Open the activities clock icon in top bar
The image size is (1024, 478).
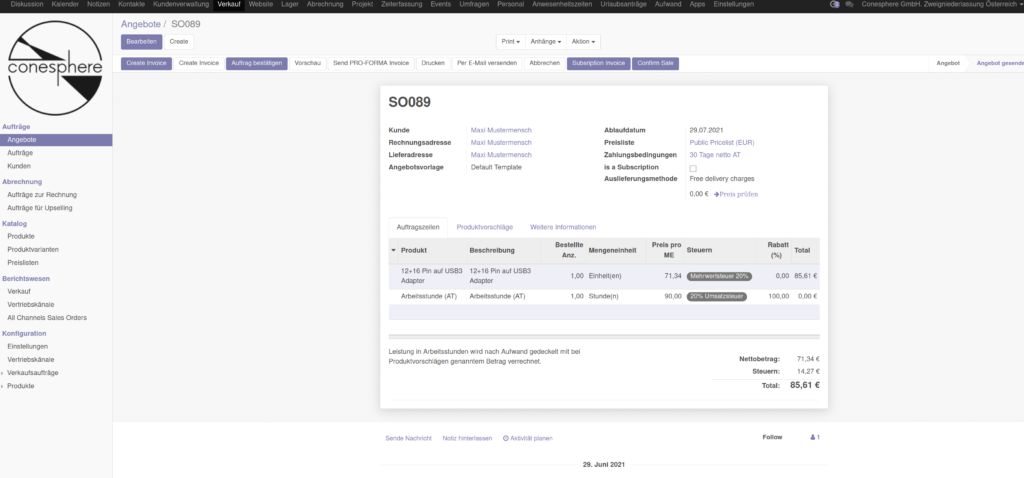835,4
